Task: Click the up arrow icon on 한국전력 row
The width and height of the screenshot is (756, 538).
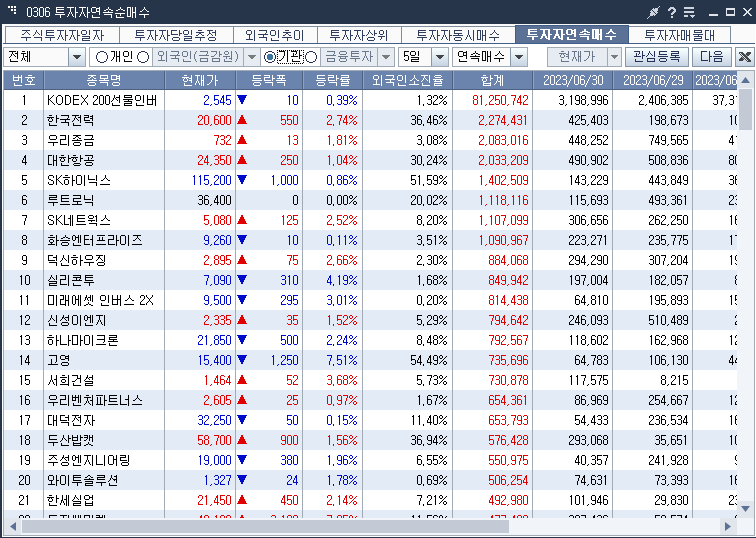Action: coord(242,120)
